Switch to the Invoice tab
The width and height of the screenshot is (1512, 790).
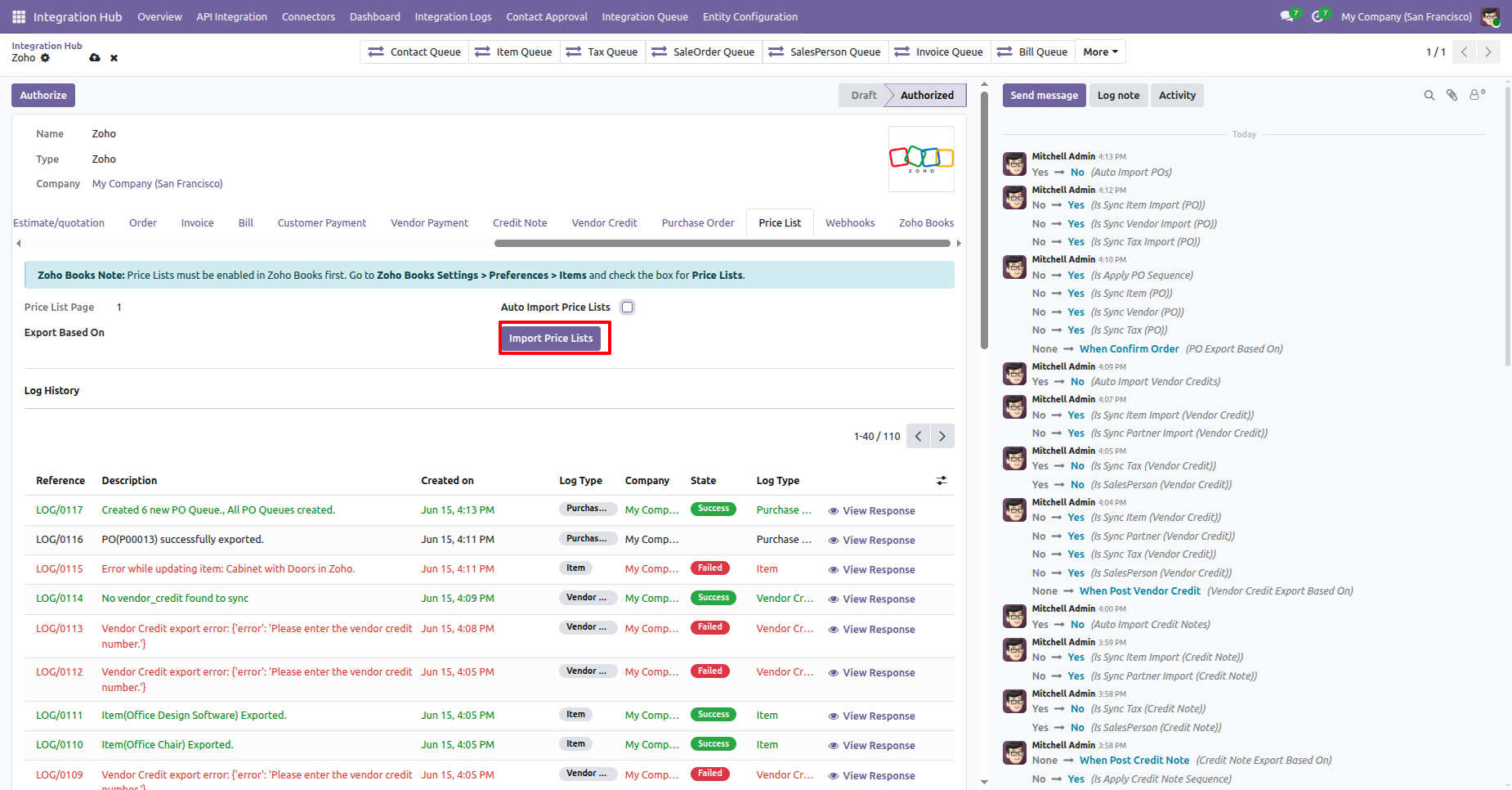pos(197,222)
